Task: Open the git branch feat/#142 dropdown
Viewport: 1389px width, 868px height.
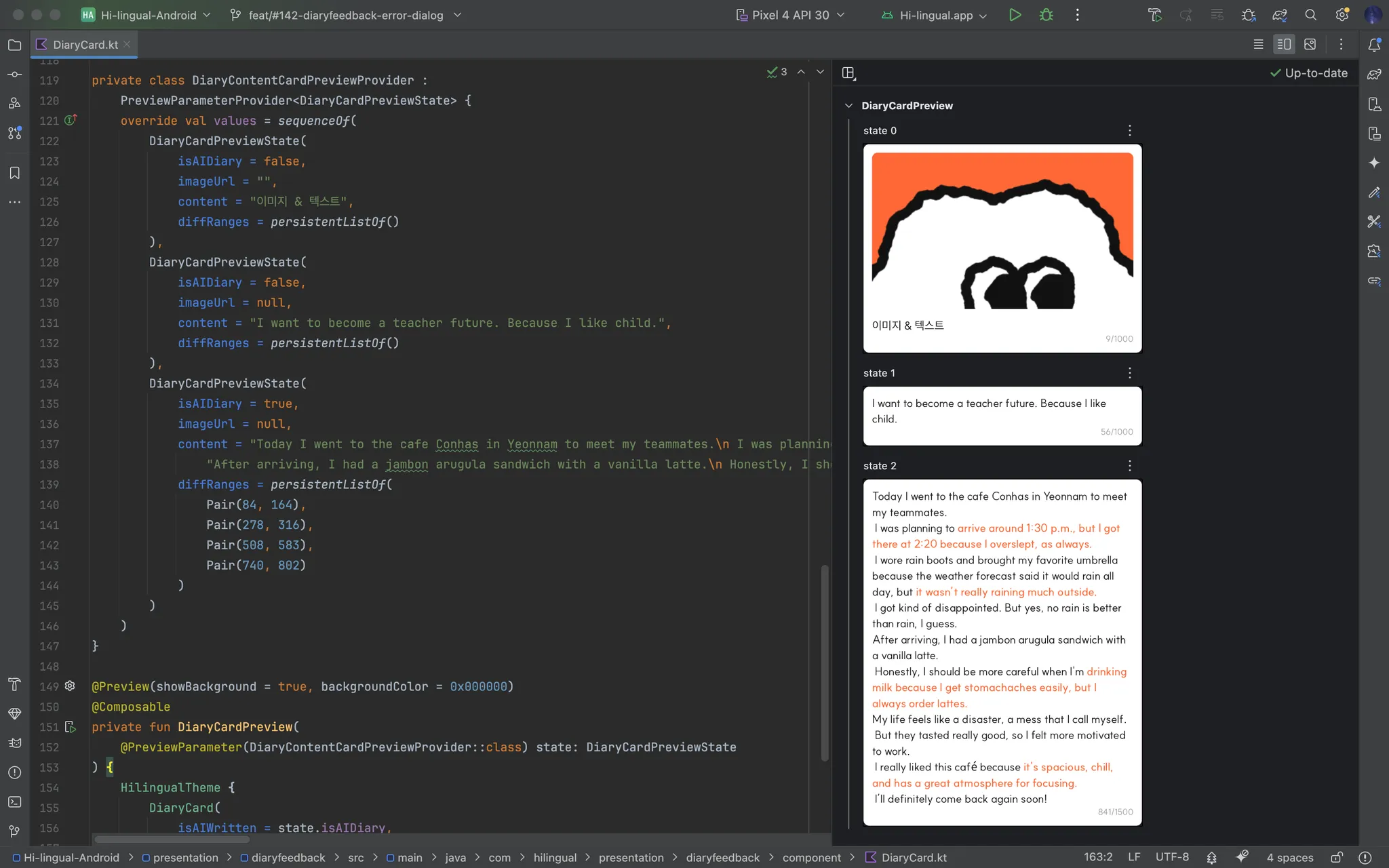Action: click(346, 15)
